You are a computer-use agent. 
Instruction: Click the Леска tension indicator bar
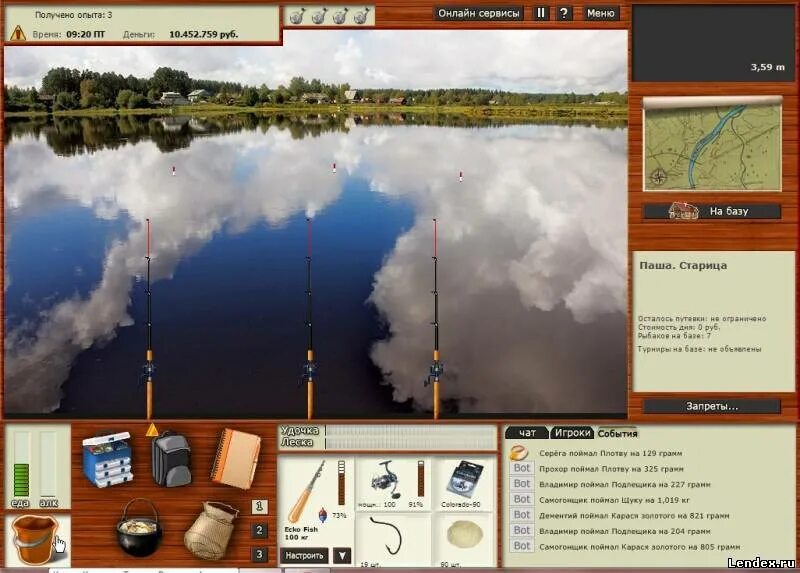pyautogui.click(x=411, y=443)
